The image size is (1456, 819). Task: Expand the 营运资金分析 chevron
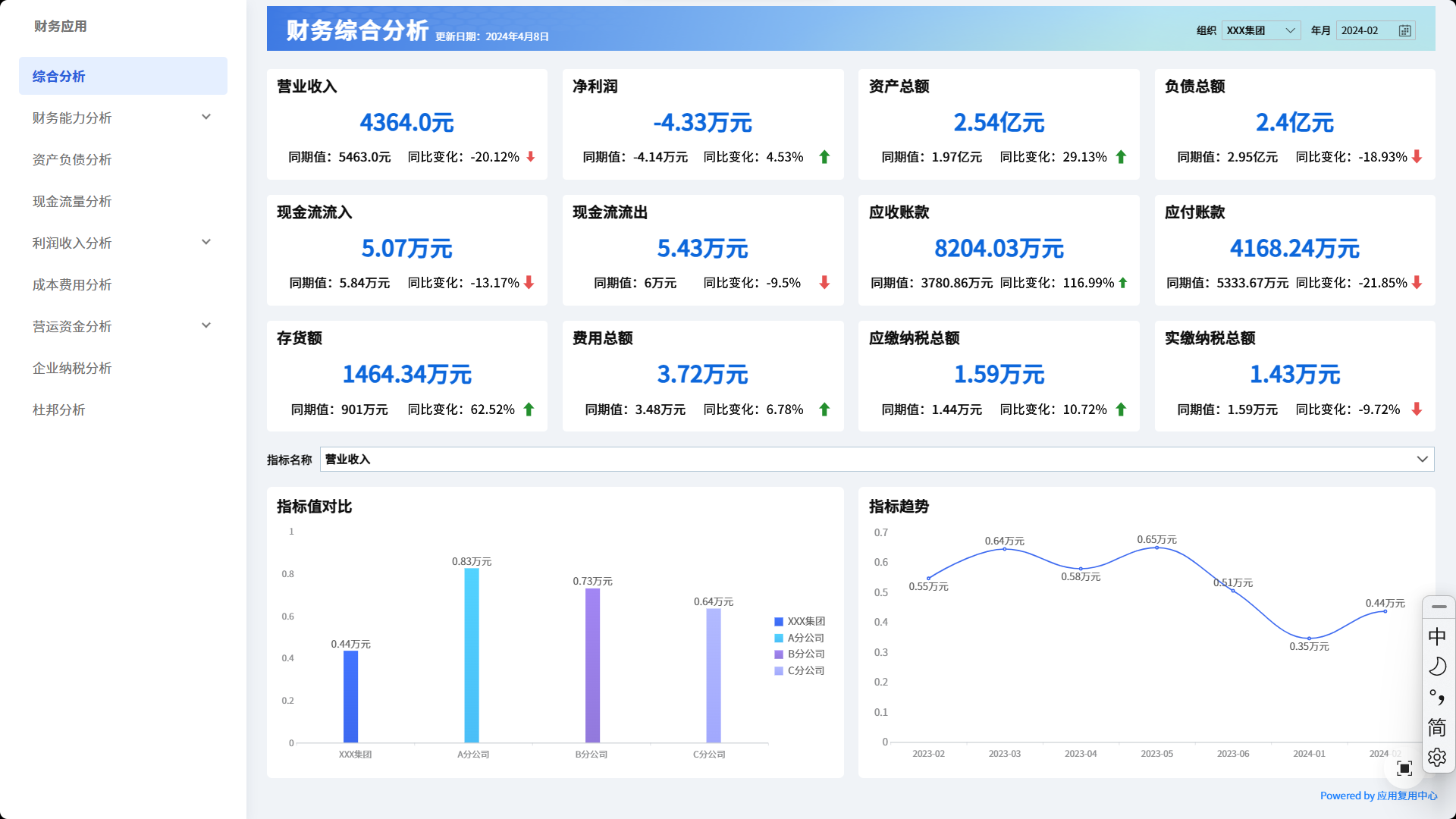click(x=206, y=325)
